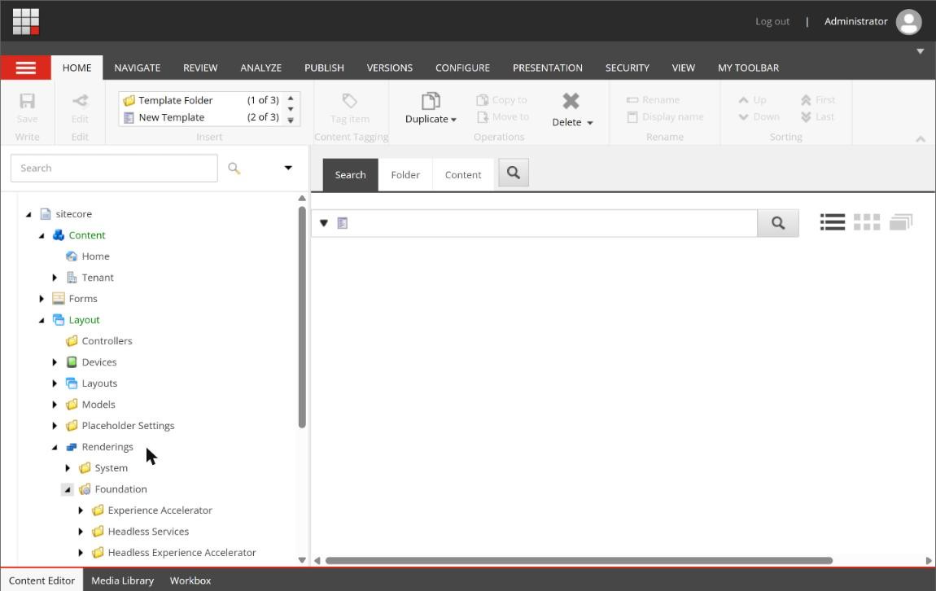936x591 pixels.
Task: Click the Tag item icon
Action: (350, 100)
